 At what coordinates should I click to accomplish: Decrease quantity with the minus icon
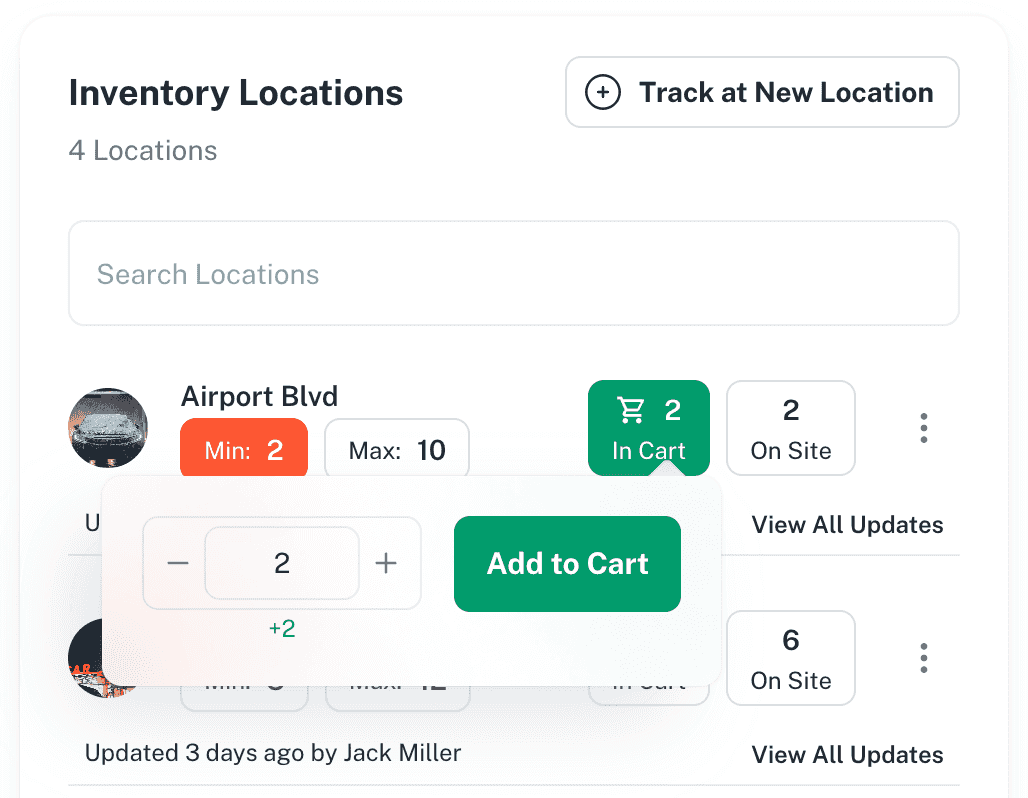tap(178, 564)
